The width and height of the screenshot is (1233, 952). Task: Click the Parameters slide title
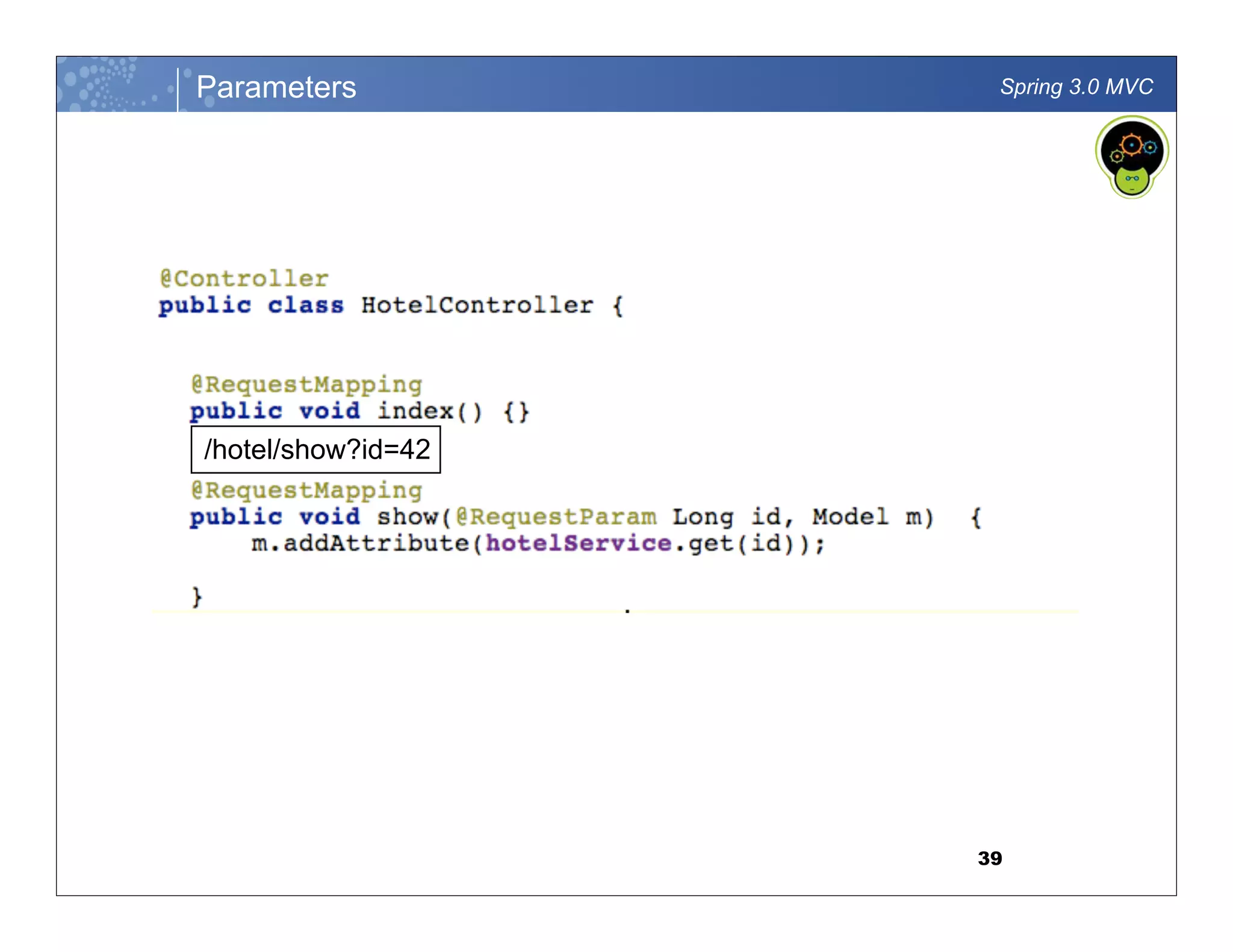pyautogui.click(x=276, y=87)
